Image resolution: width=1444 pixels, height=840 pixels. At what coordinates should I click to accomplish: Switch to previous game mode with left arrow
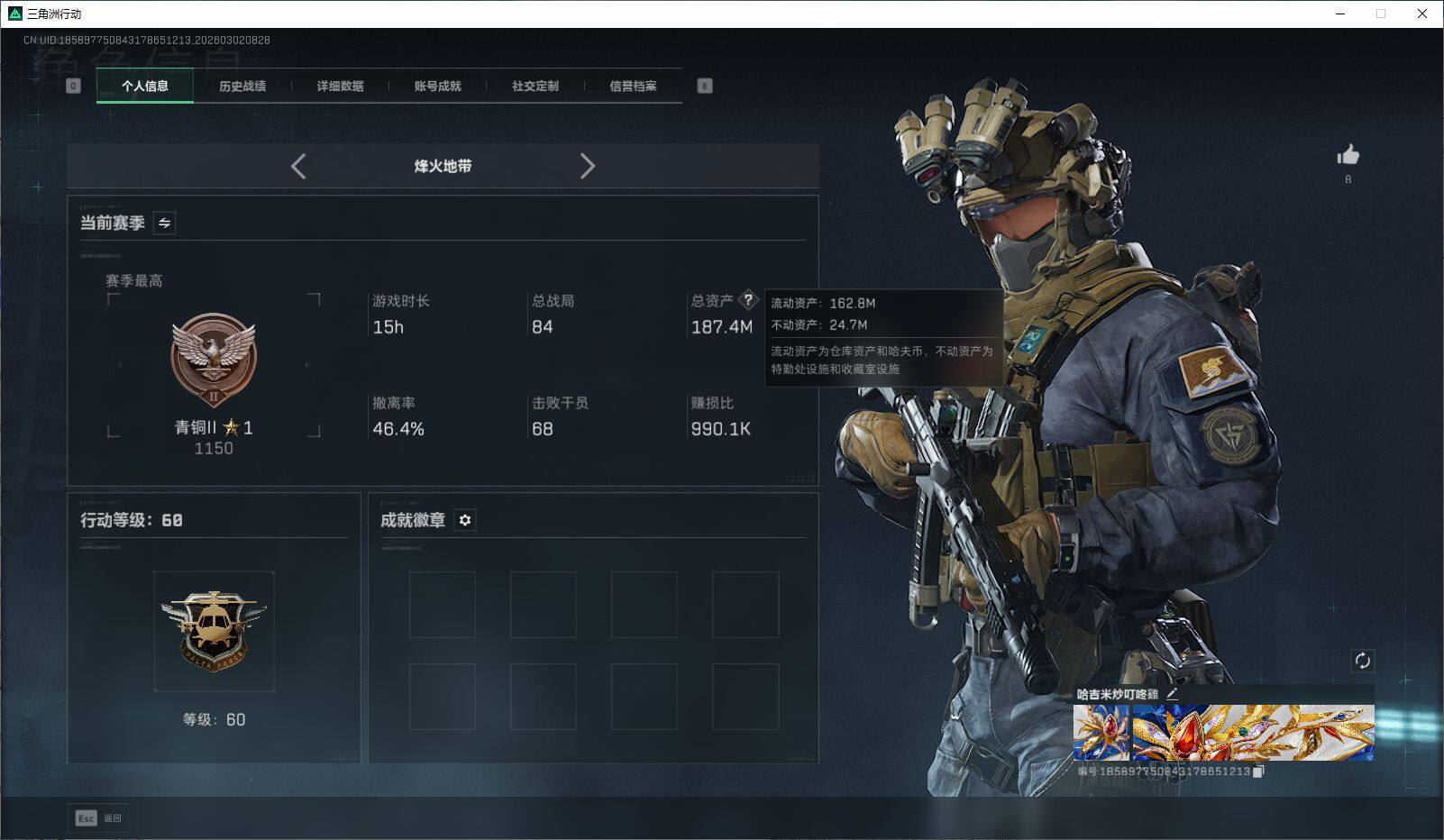point(298,166)
